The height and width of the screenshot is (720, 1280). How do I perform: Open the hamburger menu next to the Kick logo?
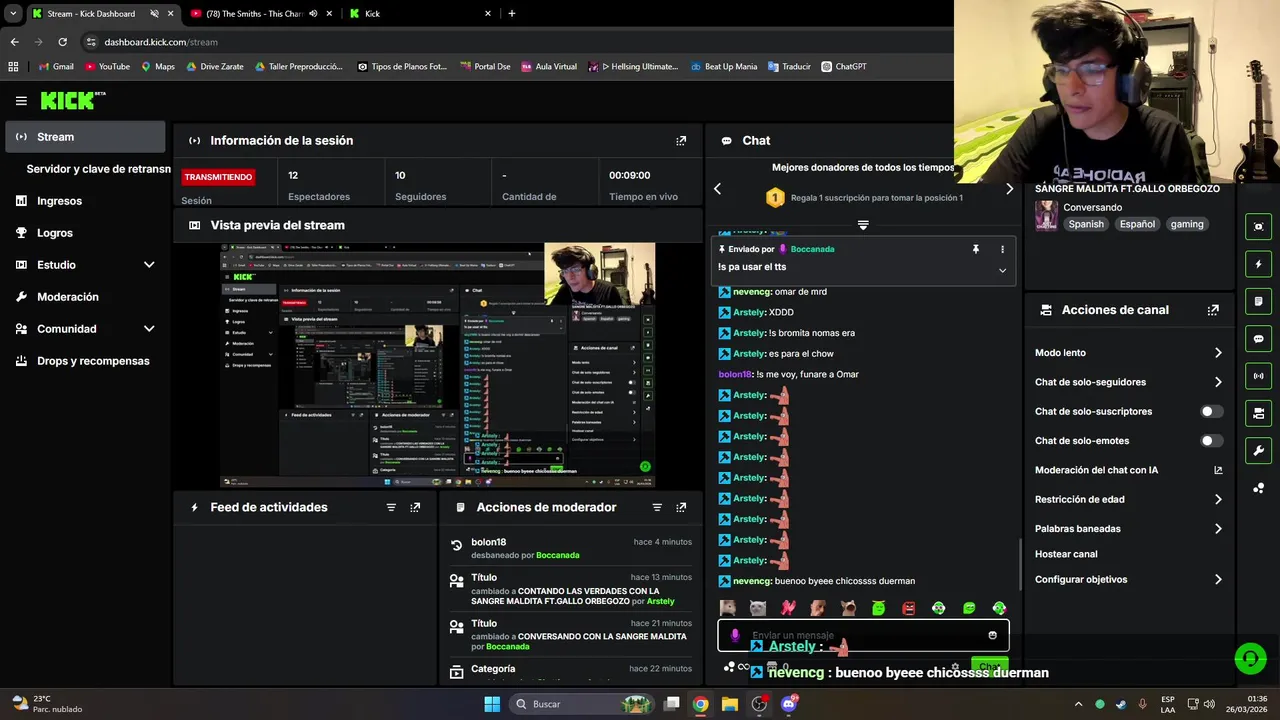[21, 101]
